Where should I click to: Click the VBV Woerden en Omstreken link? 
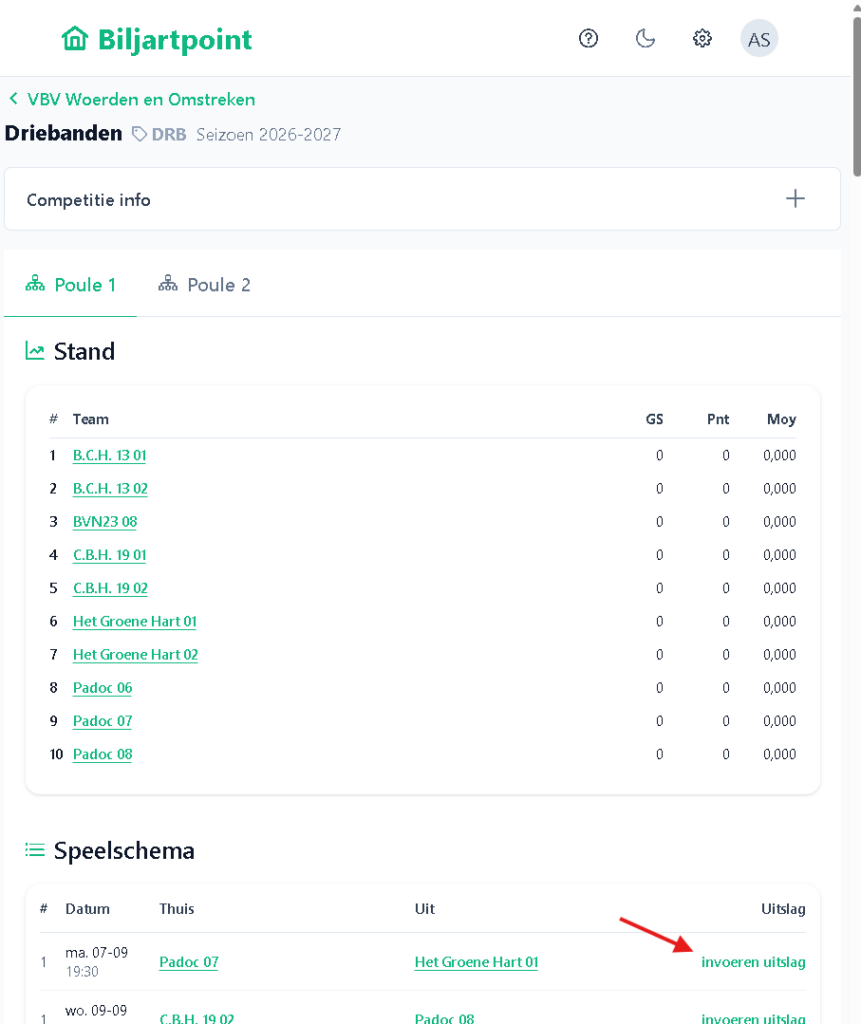141,99
